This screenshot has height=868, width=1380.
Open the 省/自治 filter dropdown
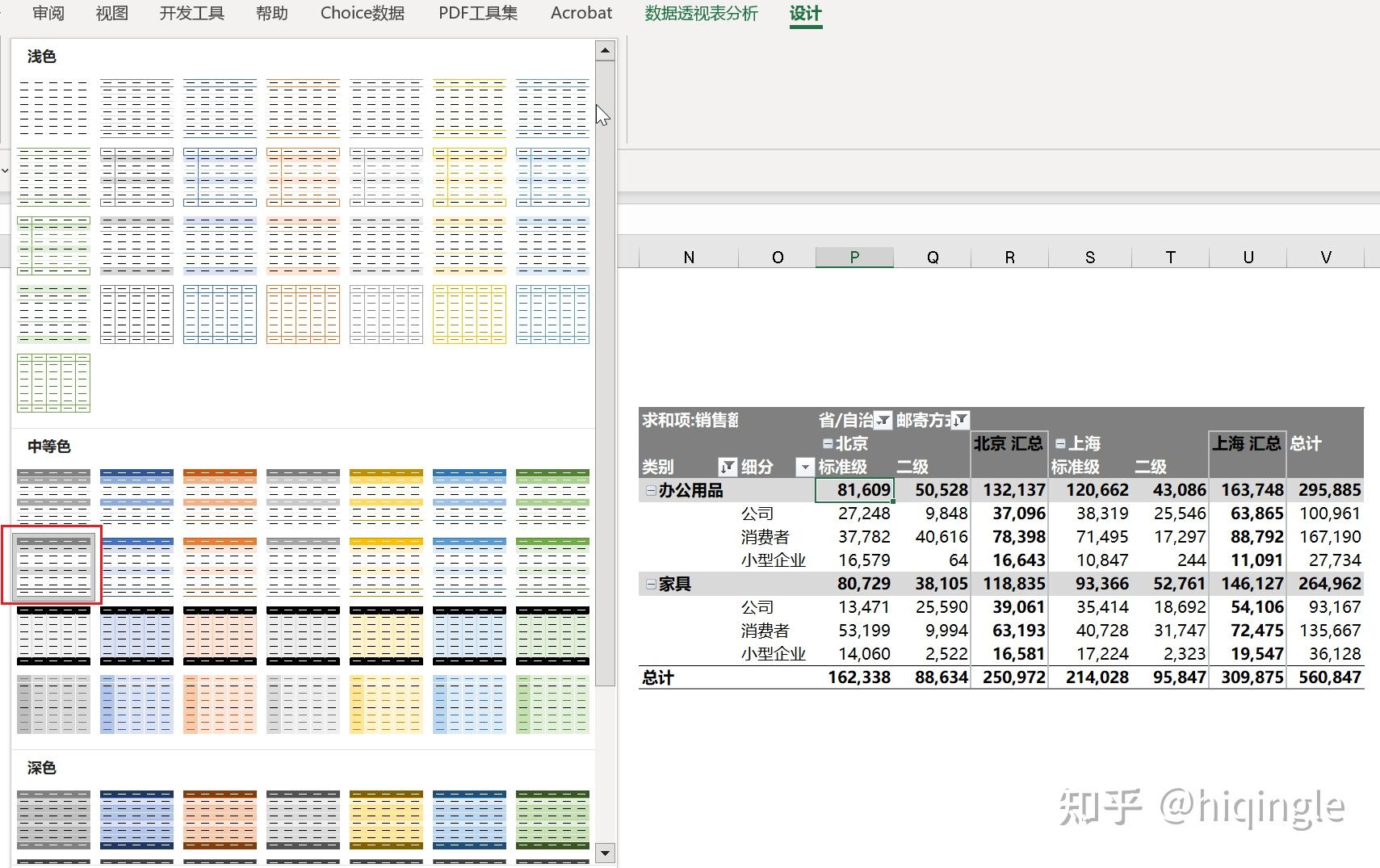pyautogui.click(x=883, y=420)
